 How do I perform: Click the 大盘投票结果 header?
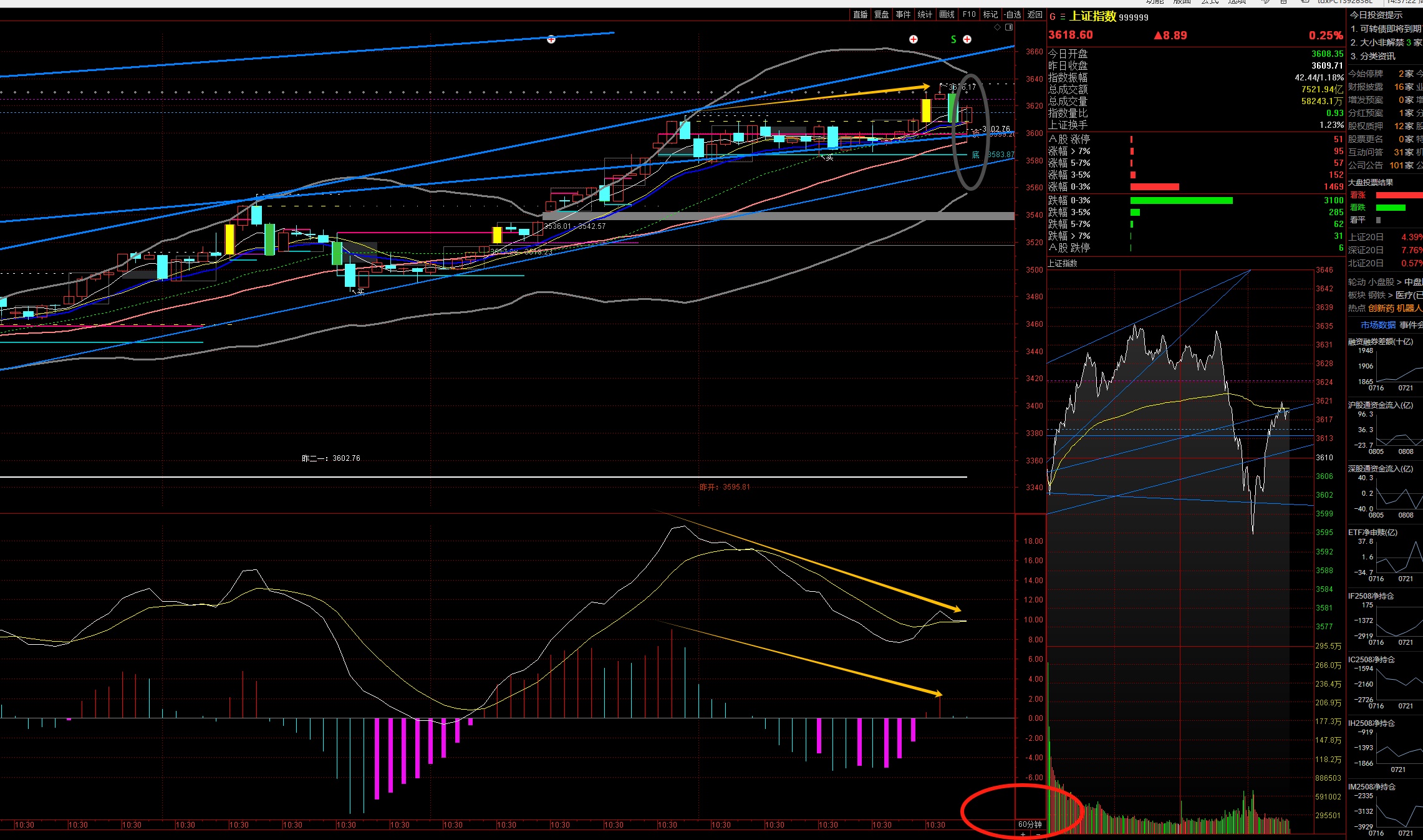point(1371,182)
